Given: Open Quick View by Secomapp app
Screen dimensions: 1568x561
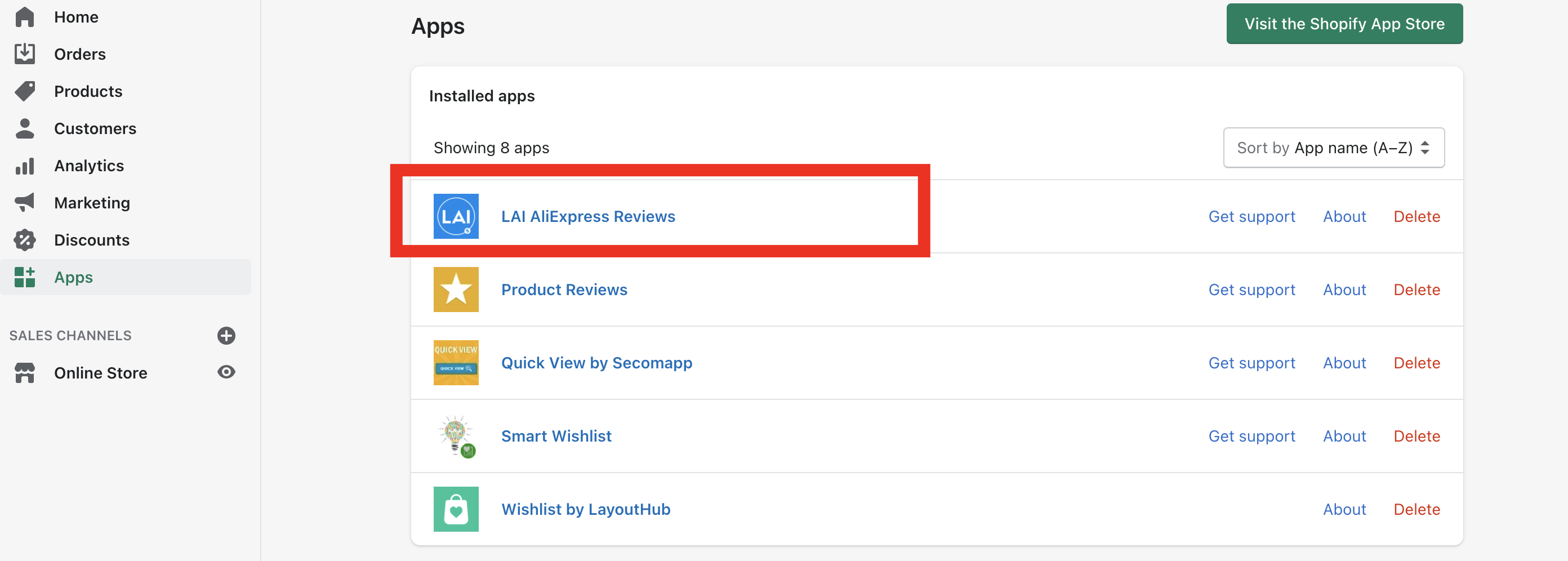Looking at the screenshot, I should click(596, 363).
